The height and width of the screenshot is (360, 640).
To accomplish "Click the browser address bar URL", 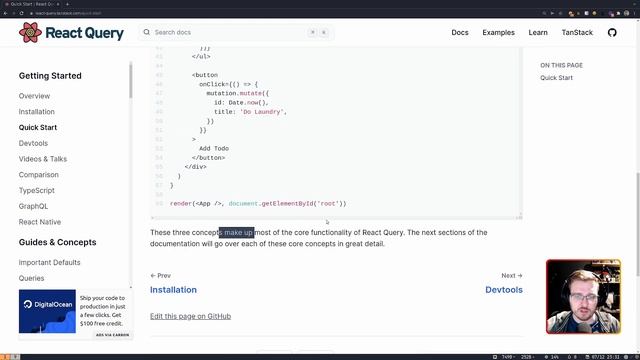I will point(68,13).
